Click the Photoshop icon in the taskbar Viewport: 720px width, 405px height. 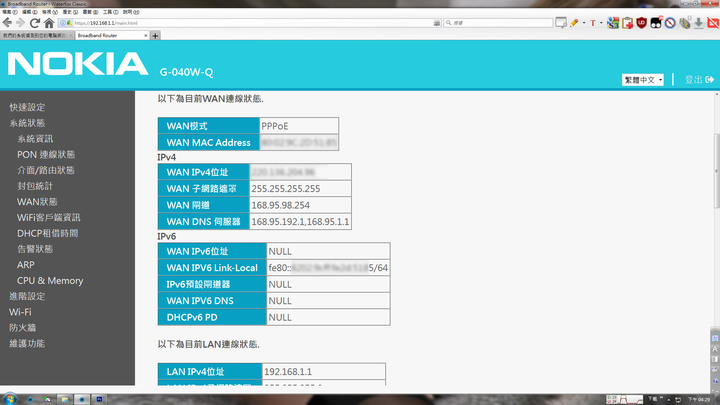[x=99, y=399]
